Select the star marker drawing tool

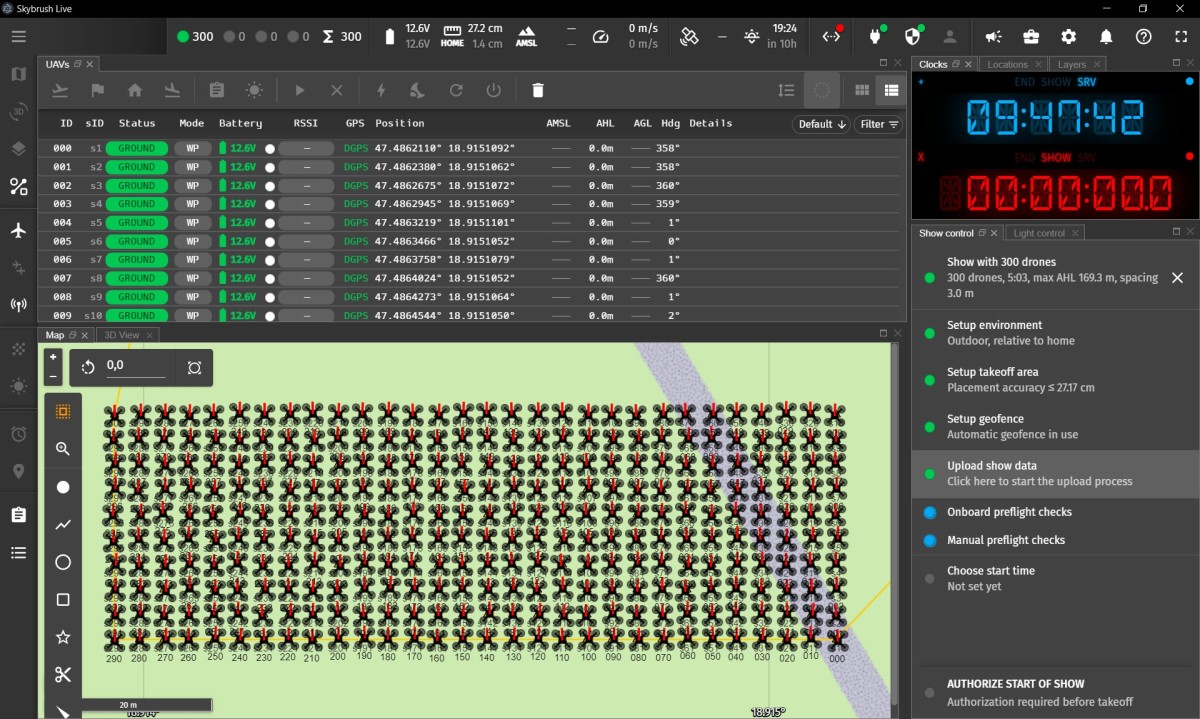click(63, 637)
